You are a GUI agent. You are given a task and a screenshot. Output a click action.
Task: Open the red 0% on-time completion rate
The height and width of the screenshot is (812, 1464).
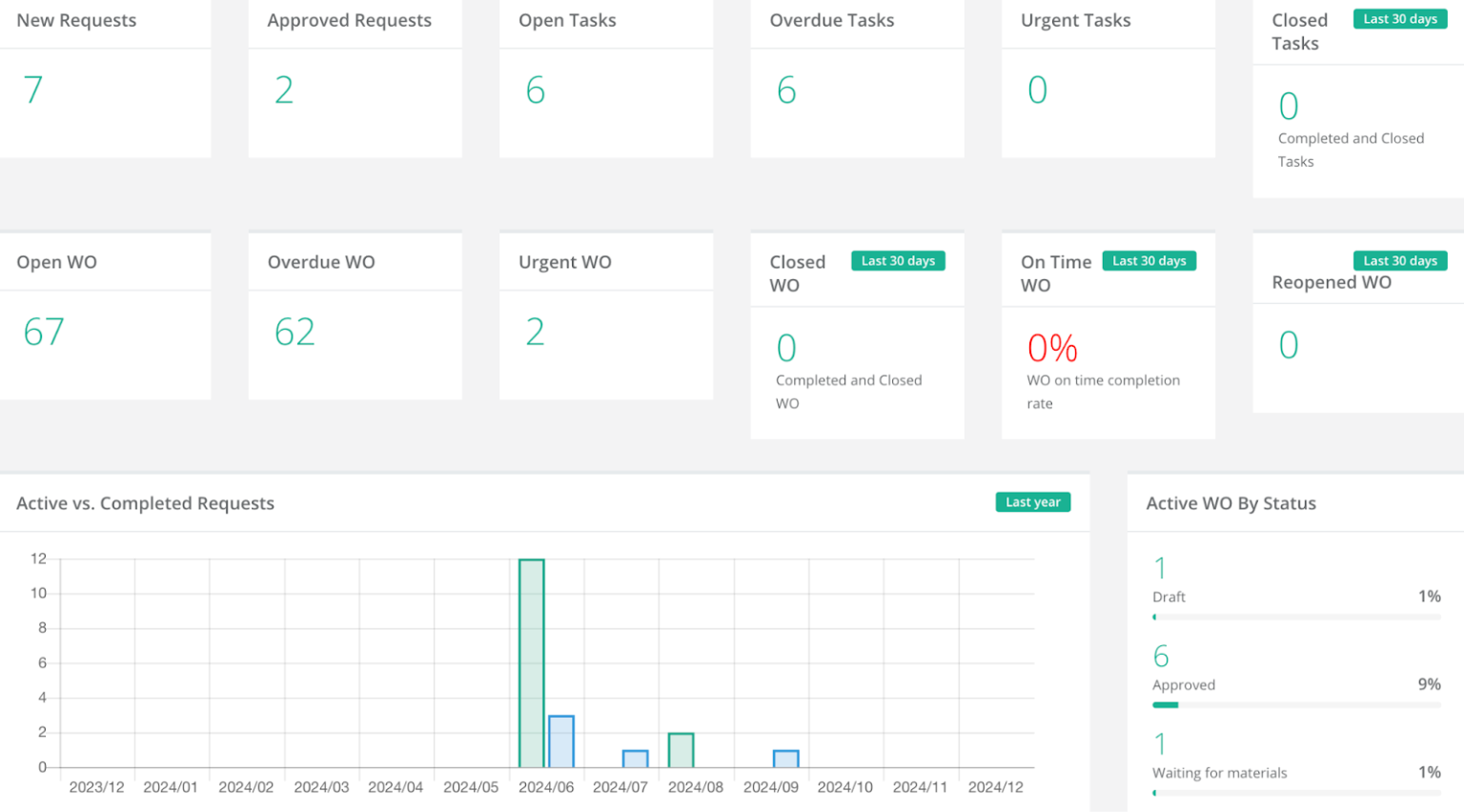(1051, 348)
